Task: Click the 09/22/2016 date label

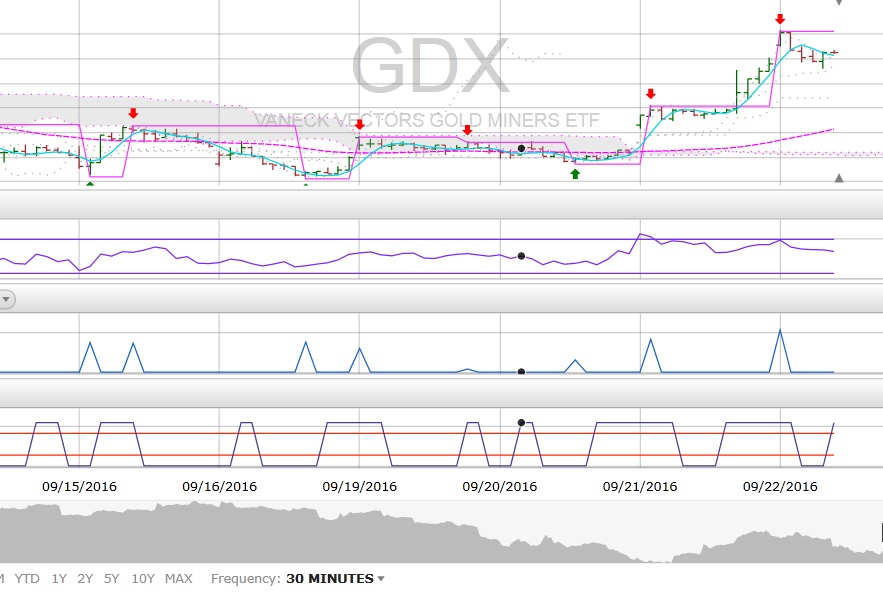Action: click(781, 487)
